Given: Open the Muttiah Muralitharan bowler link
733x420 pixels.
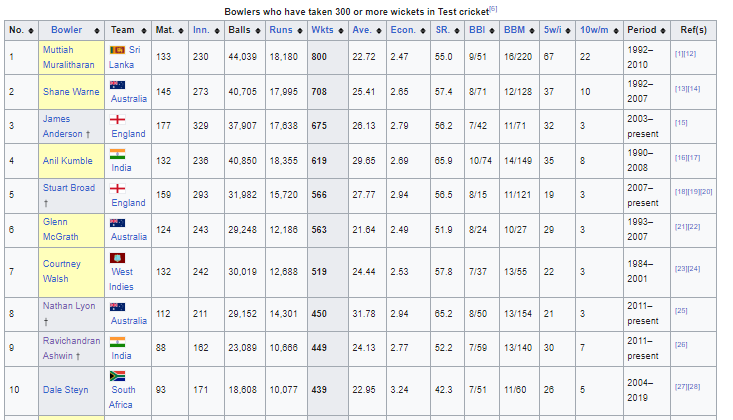Looking at the screenshot, I should pyautogui.click(x=71, y=56).
